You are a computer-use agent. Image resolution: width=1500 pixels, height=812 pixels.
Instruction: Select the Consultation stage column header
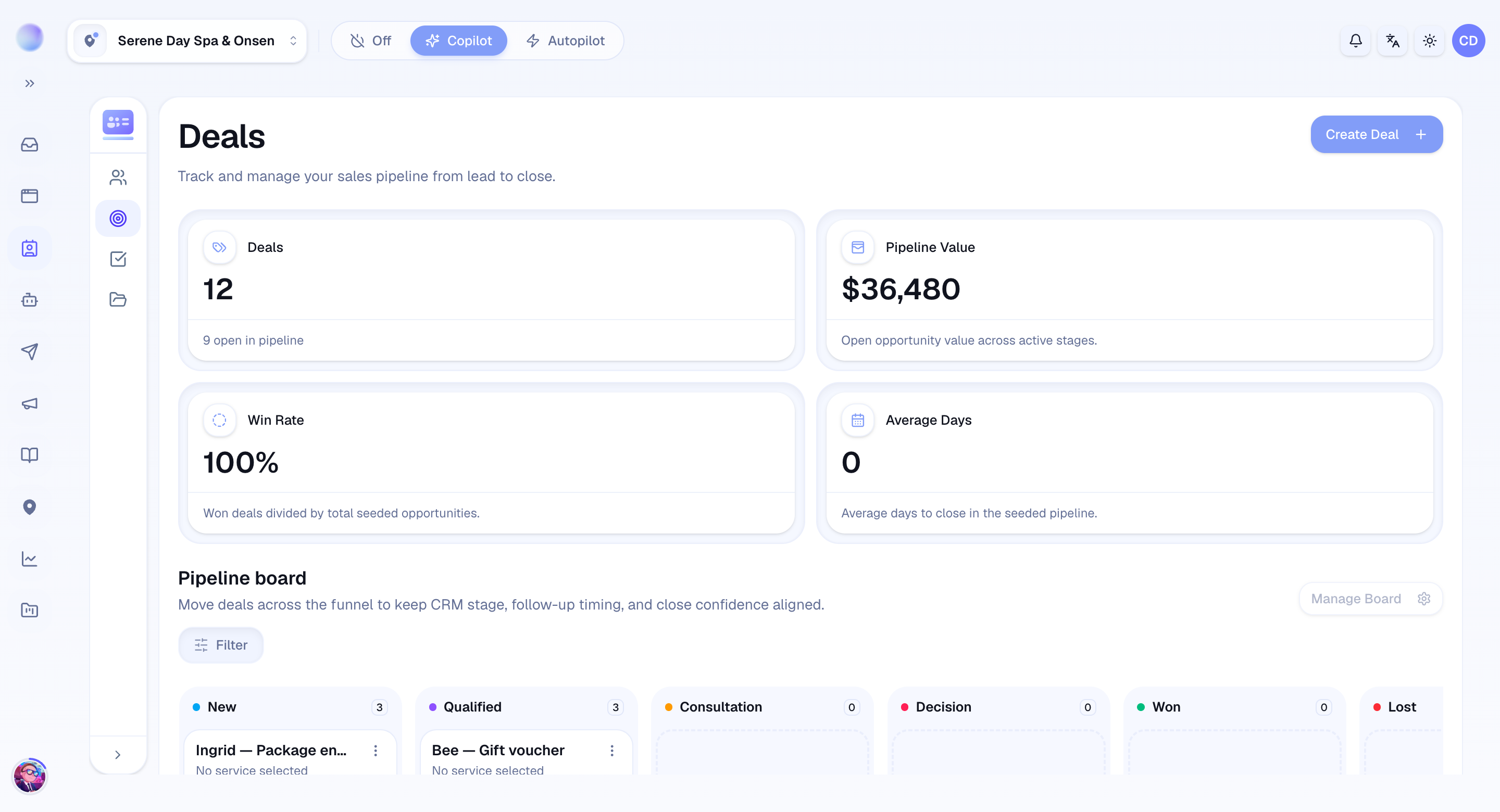point(762,707)
